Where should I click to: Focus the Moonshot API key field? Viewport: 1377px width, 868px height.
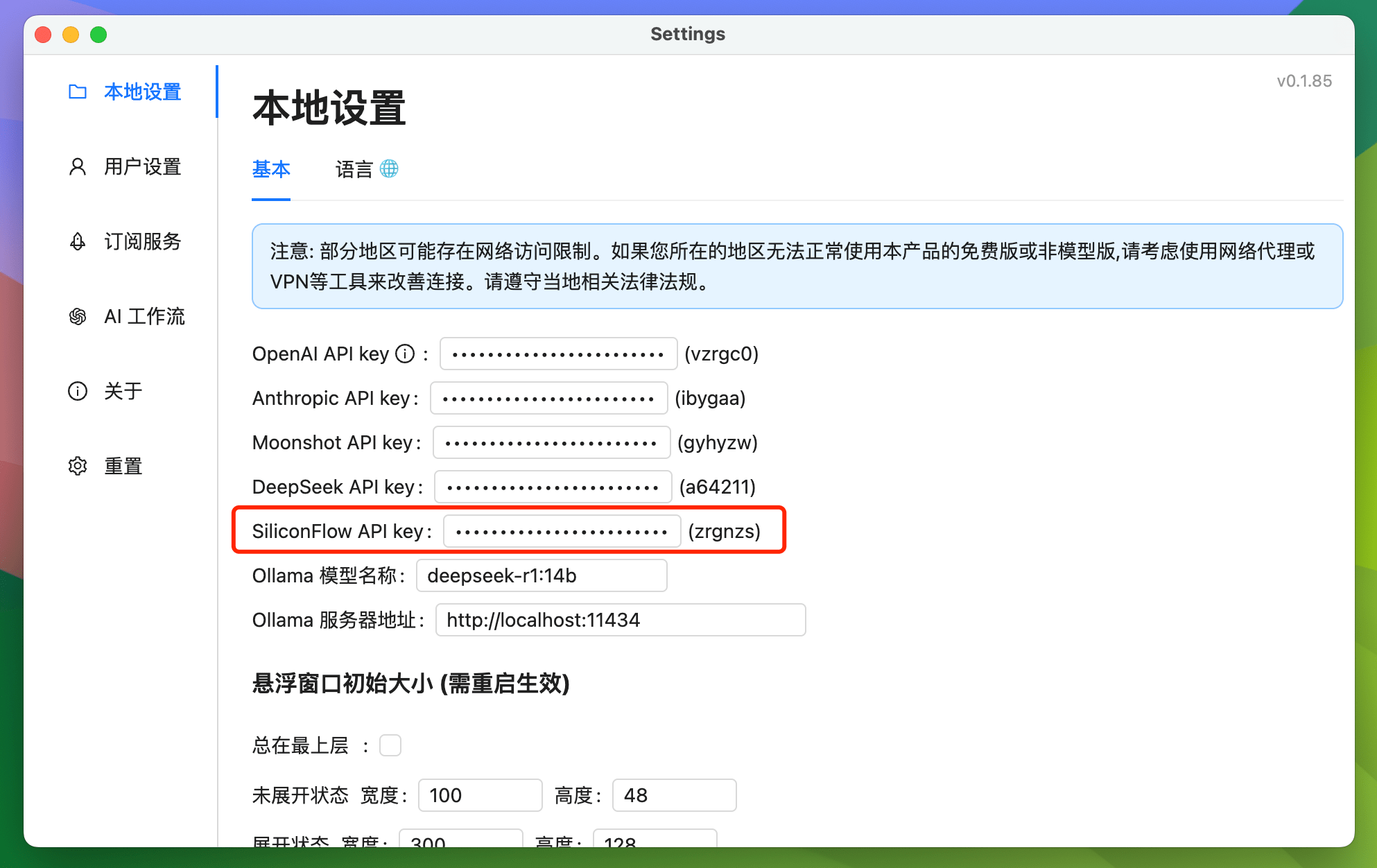pyautogui.click(x=551, y=442)
